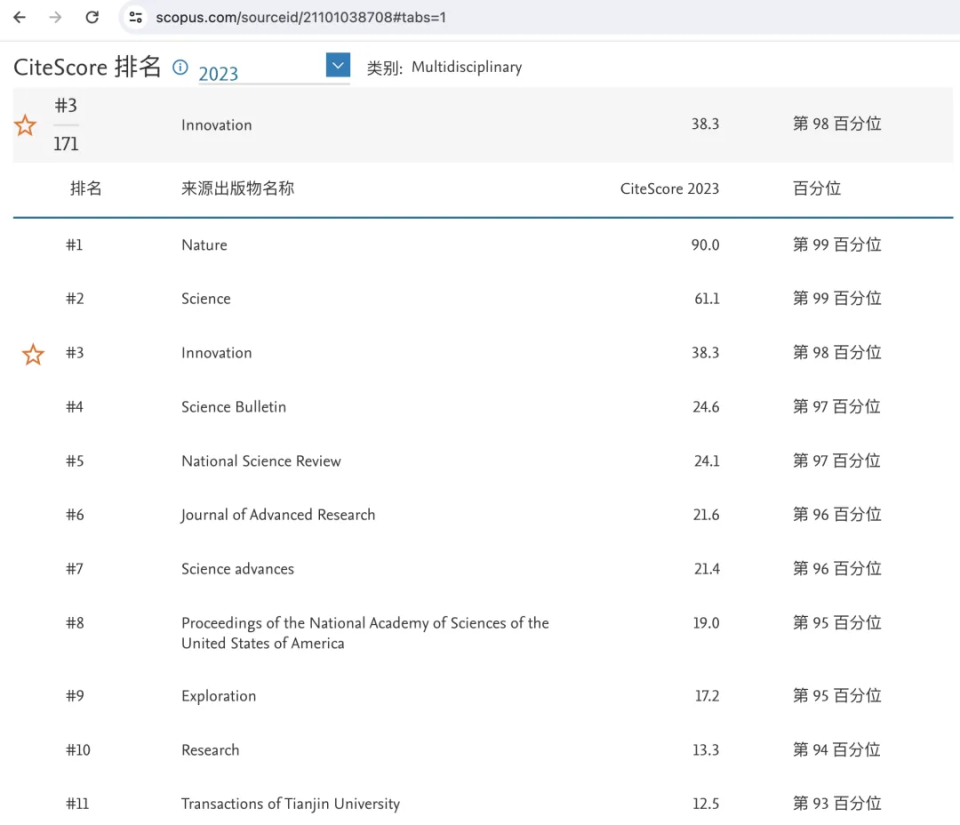The height and width of the screenshot is (825, 960).
Task: Open National Science Review entry
Action: click(x=261, y=461)
